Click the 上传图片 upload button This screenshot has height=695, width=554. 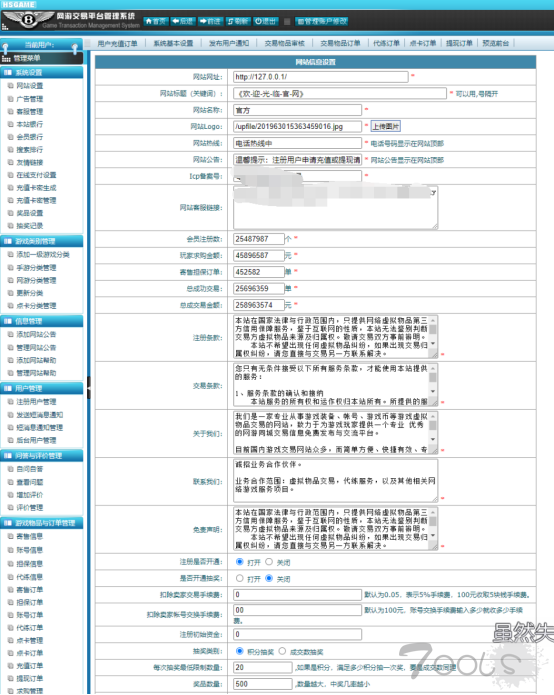pyautogui.click(x=386, y=126)
